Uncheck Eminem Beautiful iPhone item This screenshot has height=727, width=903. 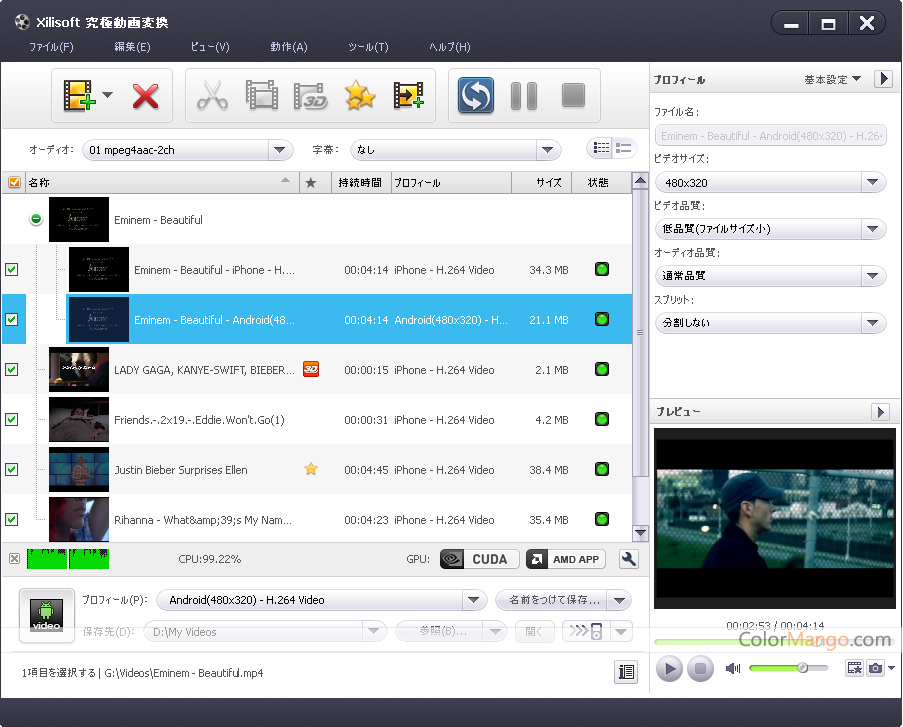(12, 270)
